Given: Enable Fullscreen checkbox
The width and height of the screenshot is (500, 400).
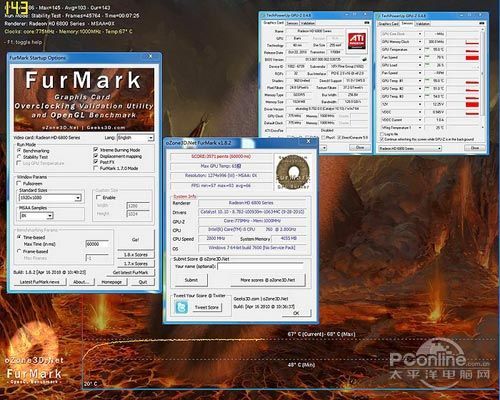Looking at the screenshot, I should 19,183.
